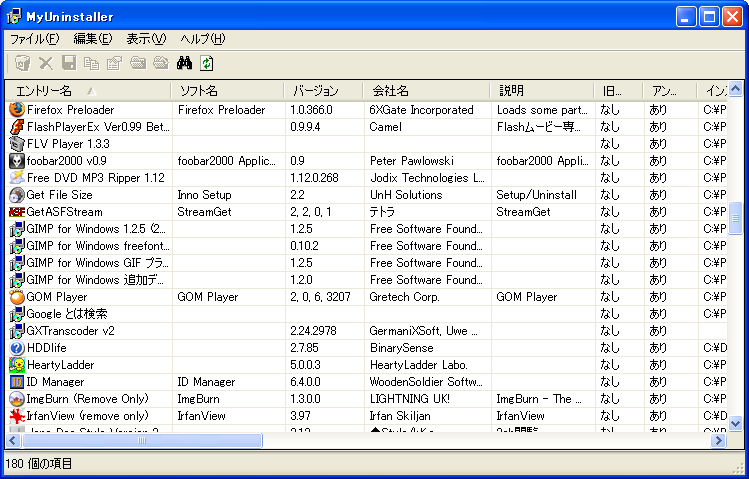Click the FLV Player 1.3.3 row icon
The image size is (749, 479).
click(17, 144)
